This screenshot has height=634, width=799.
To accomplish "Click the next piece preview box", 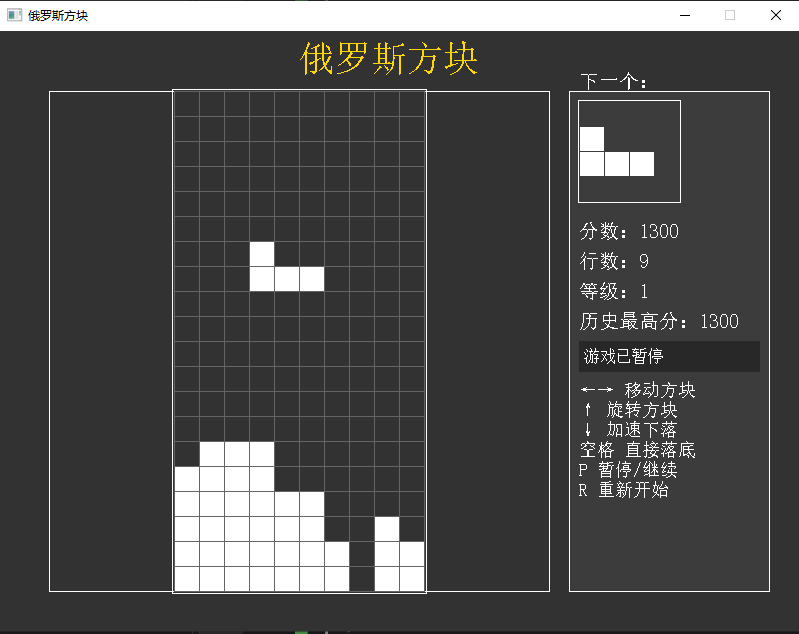I will (629, 151).
